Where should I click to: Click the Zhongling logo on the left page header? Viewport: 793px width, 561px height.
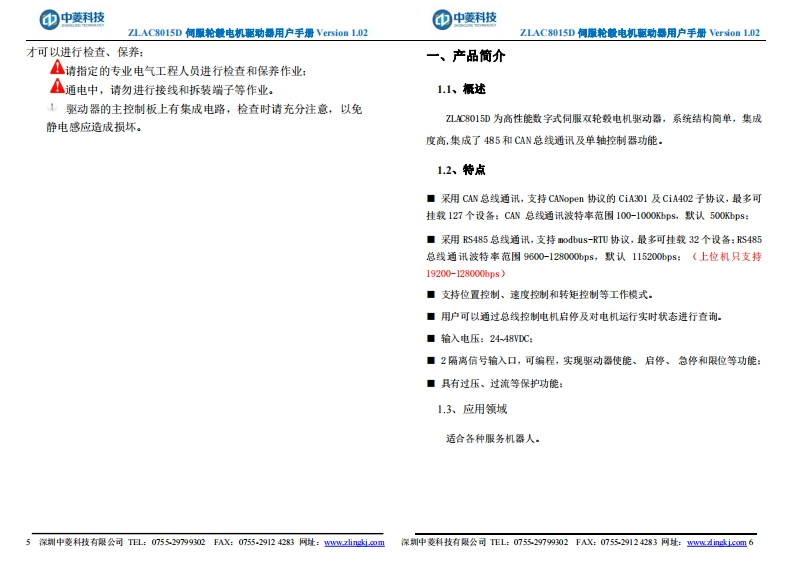pyautogui.click(x=71, y=19)
